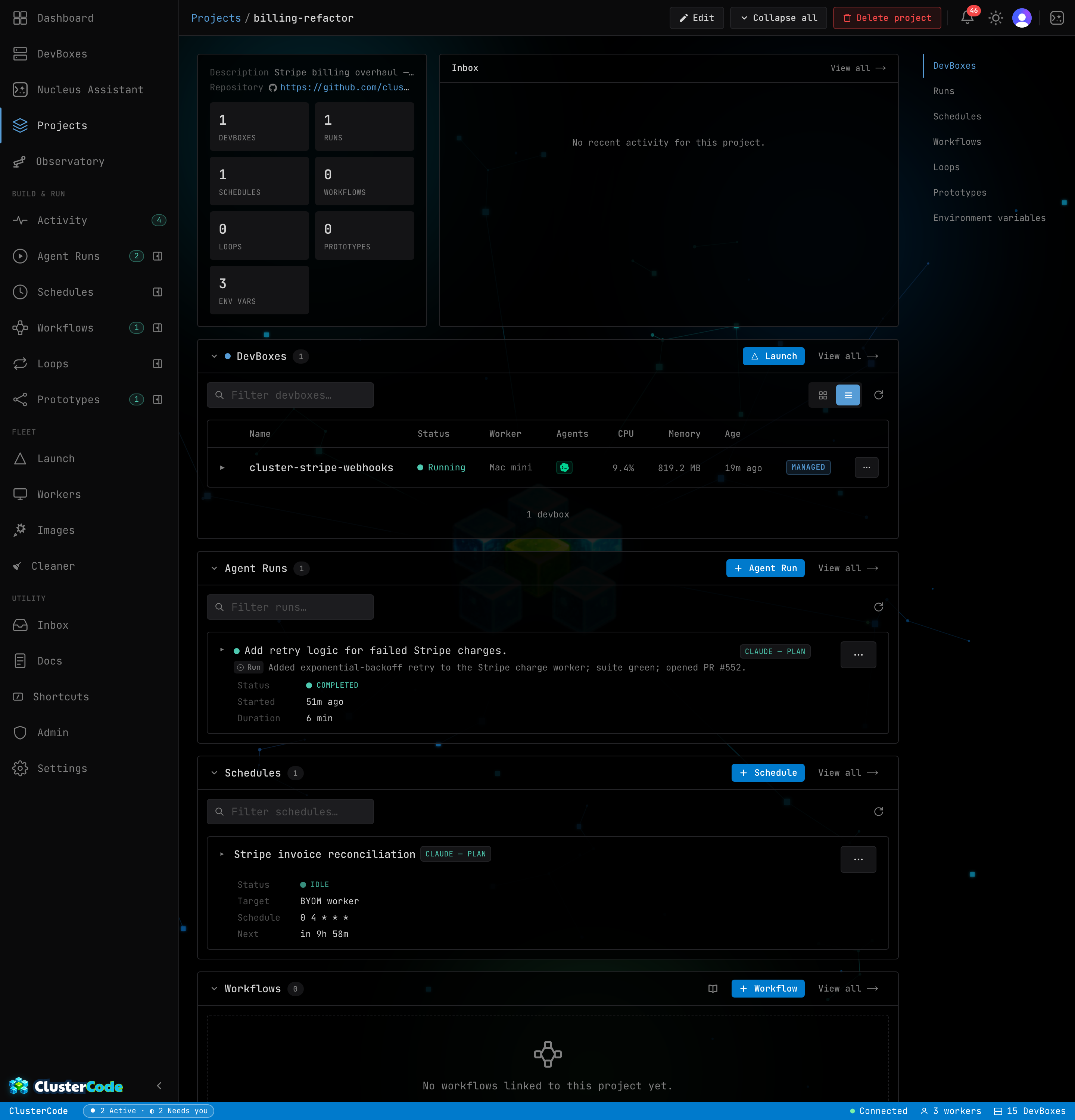This screenshot has width=1075, height=1120.
Task: Switch DevBoxes to list view
Action: tap(848, 395)
